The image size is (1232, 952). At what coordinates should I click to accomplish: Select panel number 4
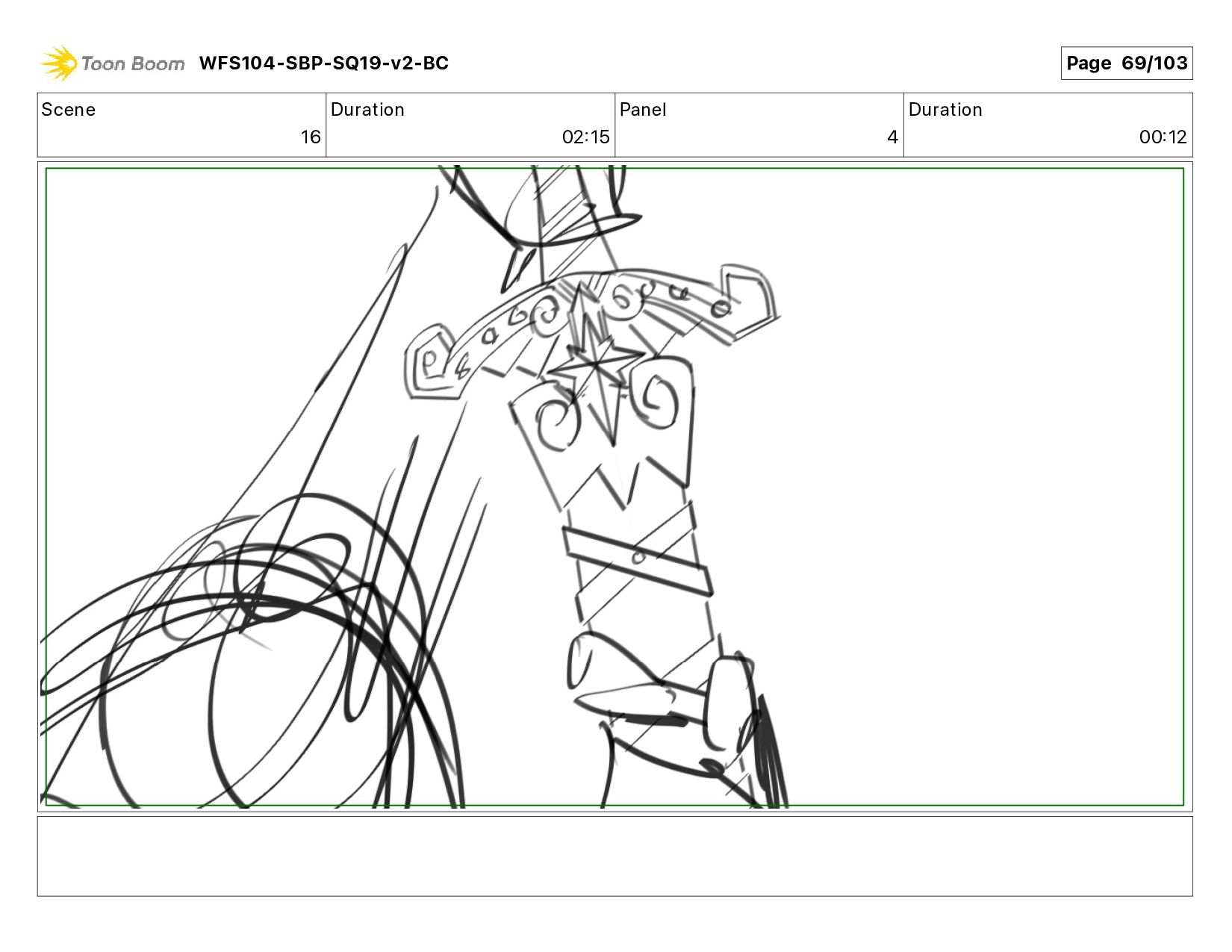[892, 137]
